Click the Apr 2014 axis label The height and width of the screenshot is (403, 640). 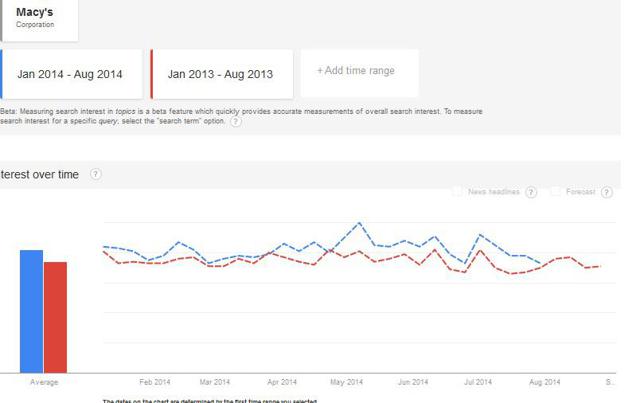tap(282, 382)
